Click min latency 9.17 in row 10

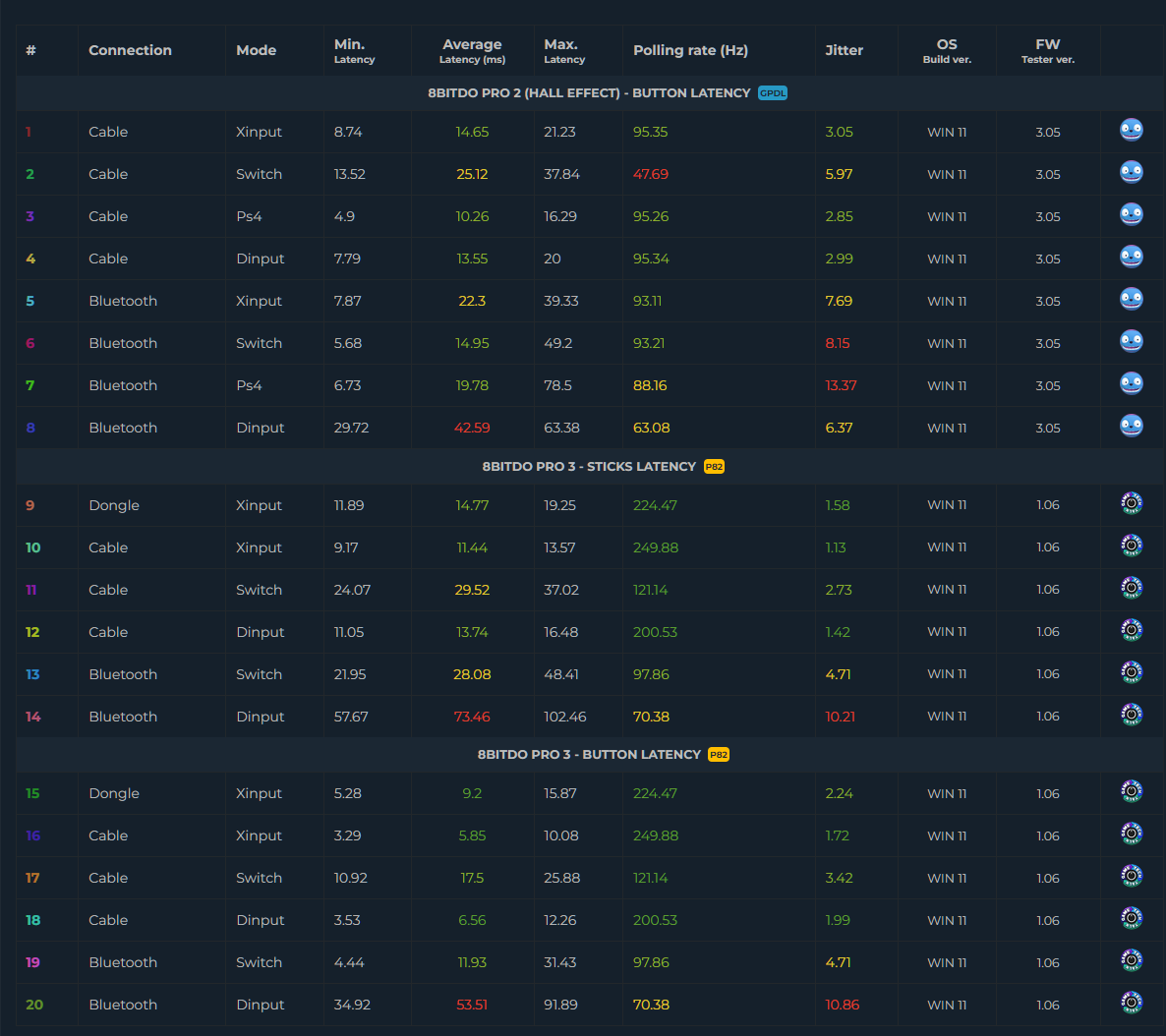click(346, 548)
